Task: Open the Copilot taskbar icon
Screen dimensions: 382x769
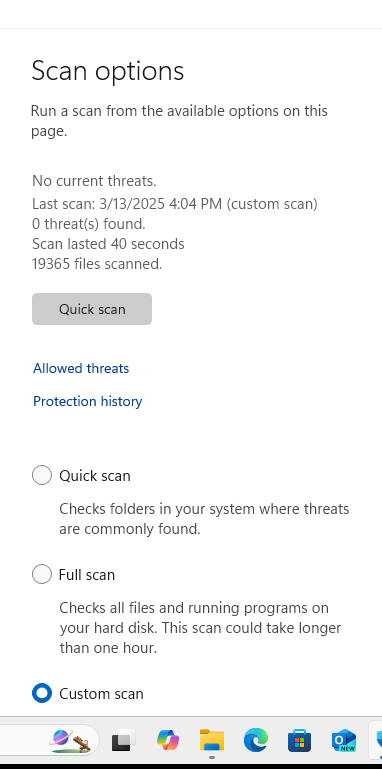Action: [x=168, y=740]
